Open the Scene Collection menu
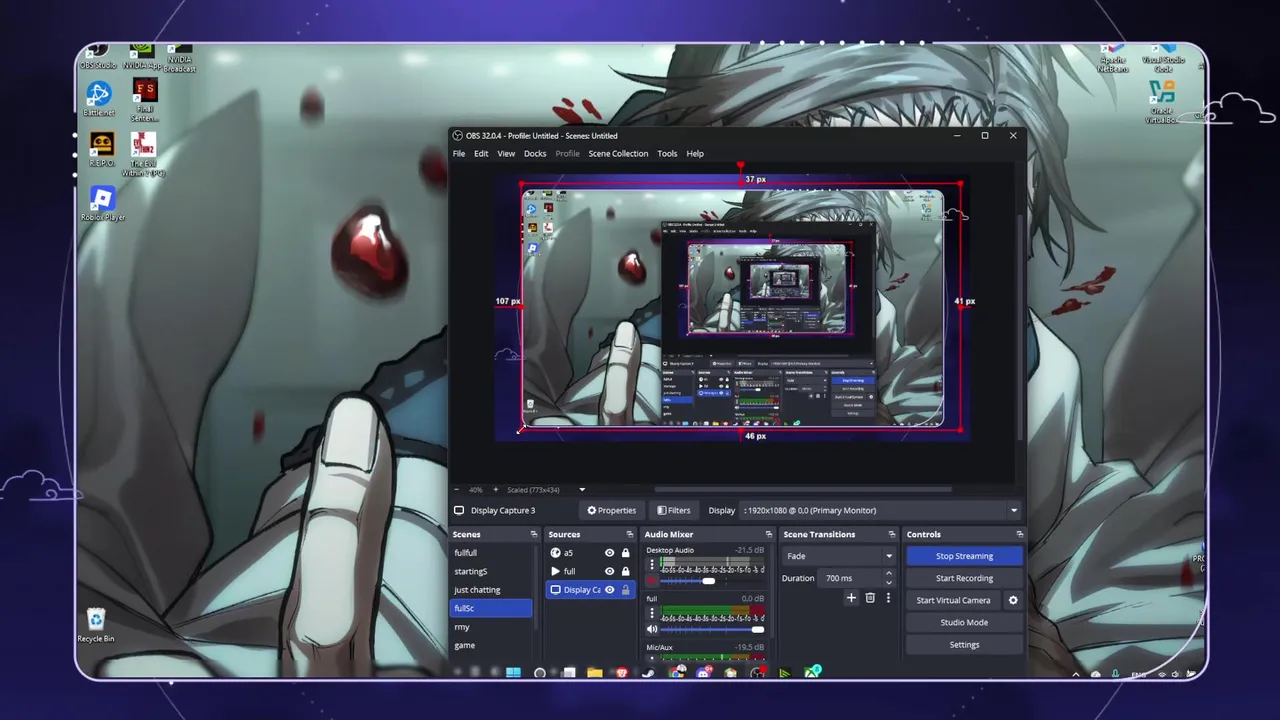The width and height of the screenshot is (1280, 720). pyautogui.click(x=618, y=153)
